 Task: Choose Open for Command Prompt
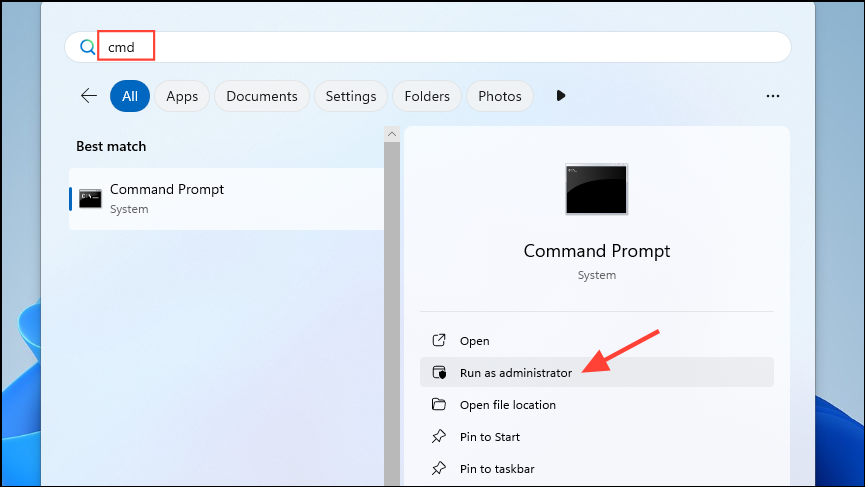coord(596,341)
